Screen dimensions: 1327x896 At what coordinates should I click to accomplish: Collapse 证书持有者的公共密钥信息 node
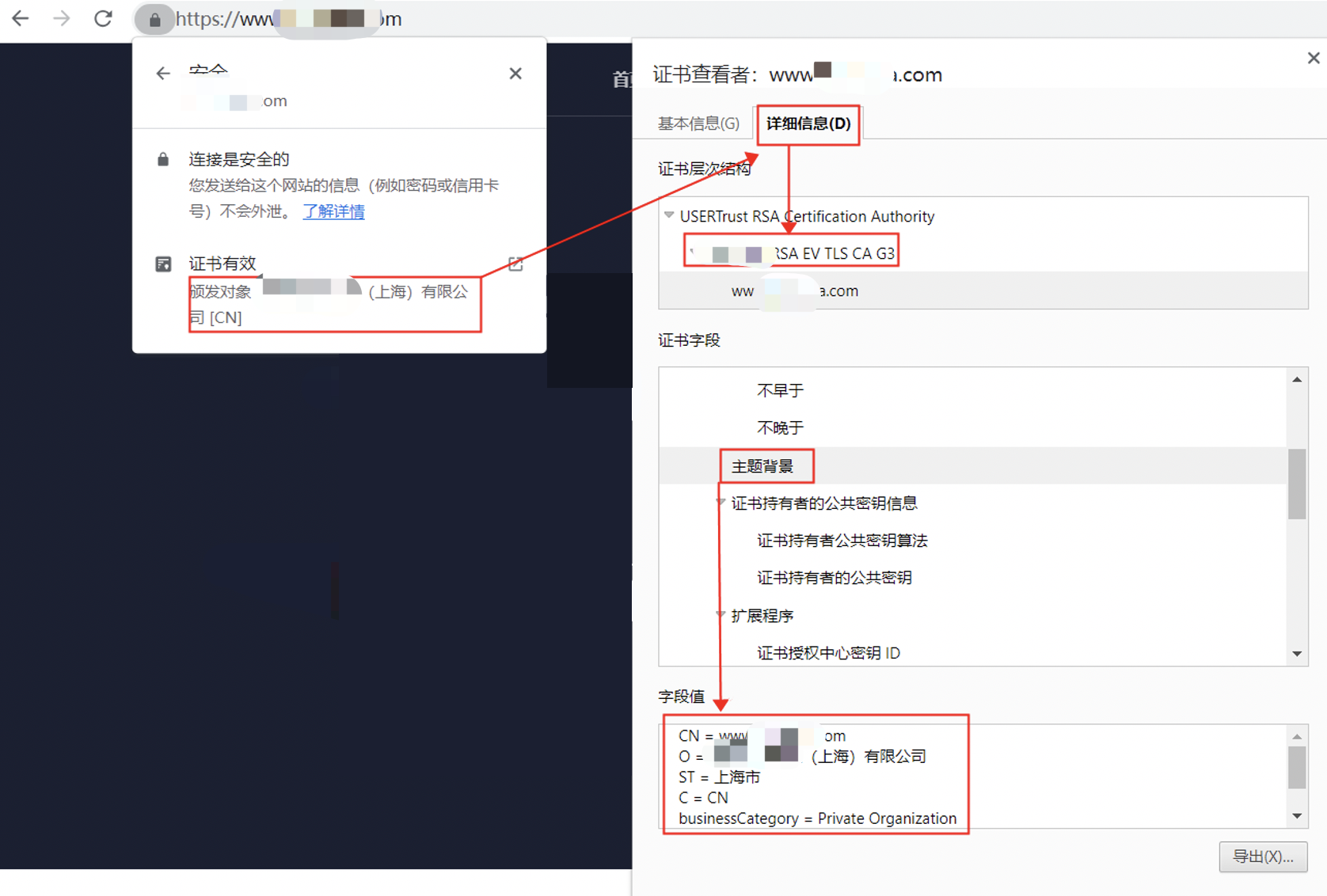(x=721, y=502)
